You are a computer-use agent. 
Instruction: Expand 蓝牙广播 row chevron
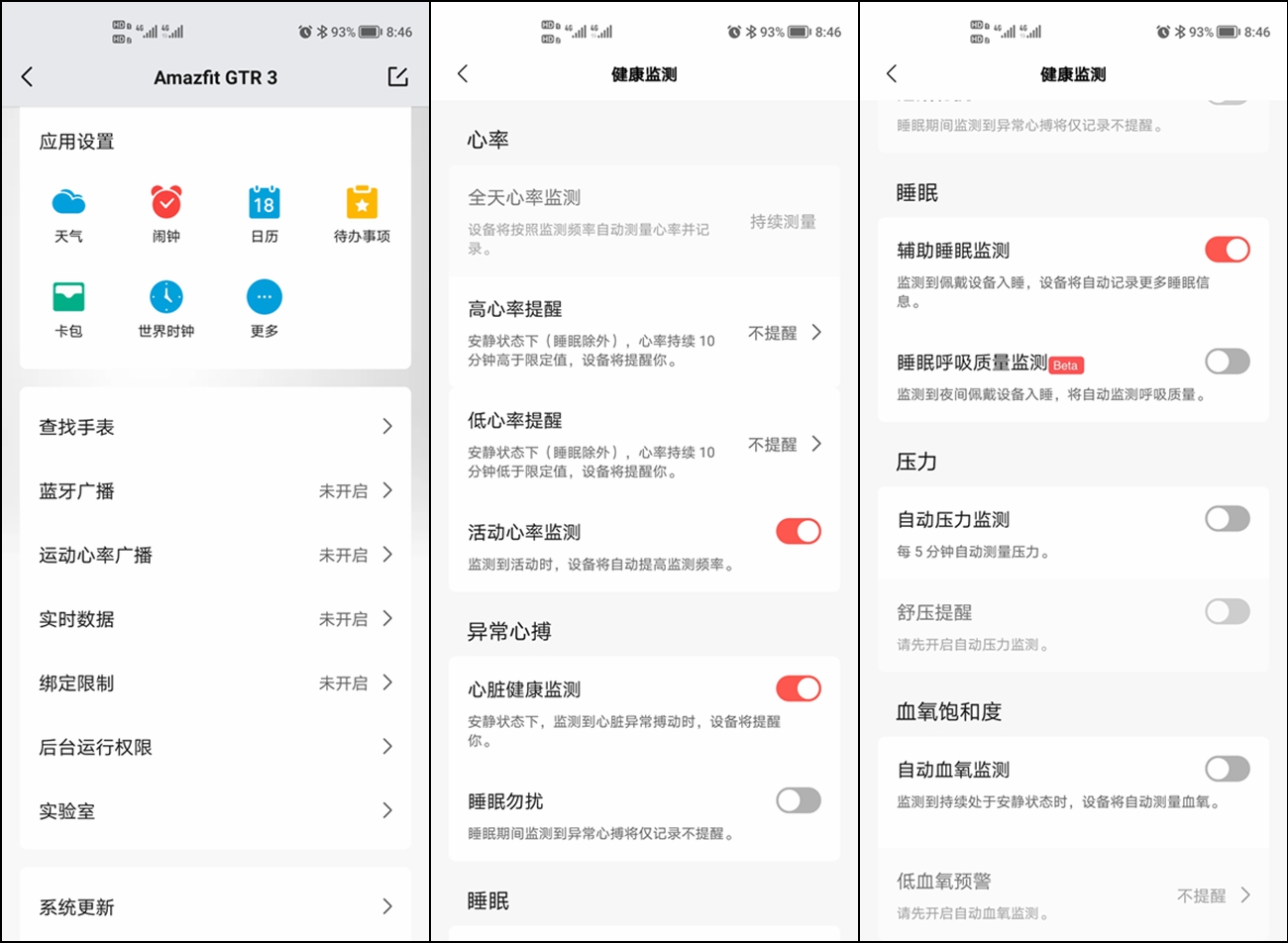[387, 490]
